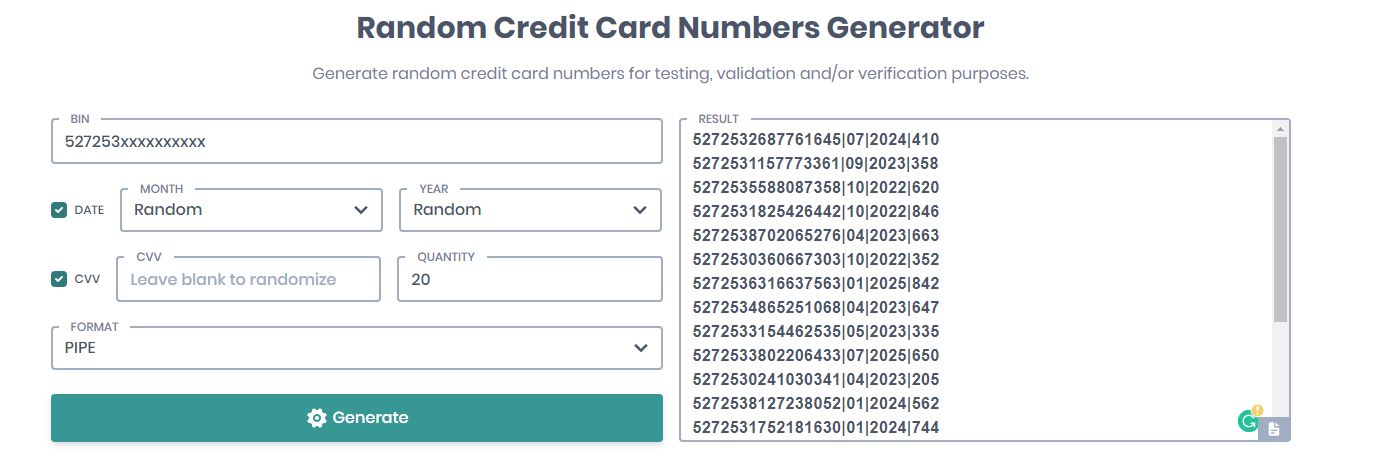Click the QUANTITY input field

(530, 280)
